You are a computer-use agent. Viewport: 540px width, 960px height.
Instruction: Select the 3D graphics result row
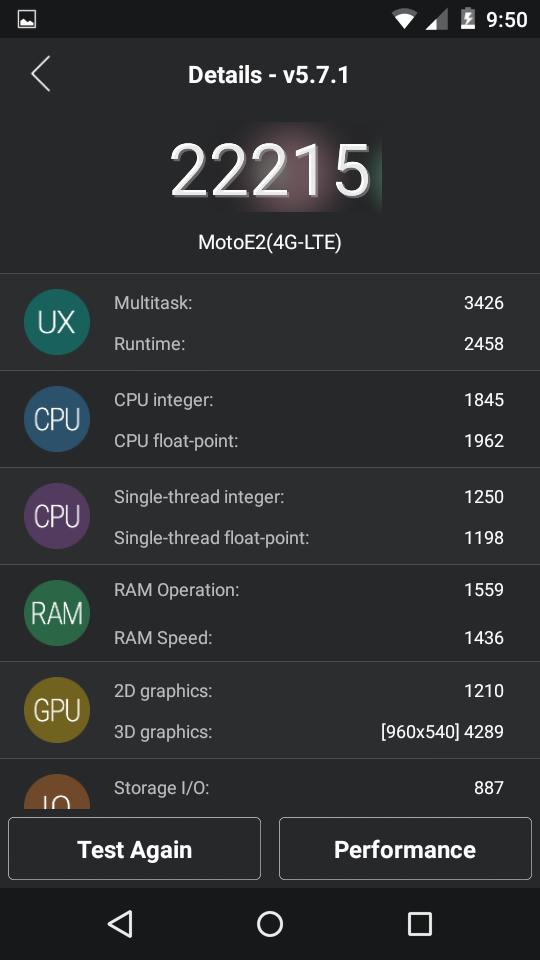coord(309,732)
